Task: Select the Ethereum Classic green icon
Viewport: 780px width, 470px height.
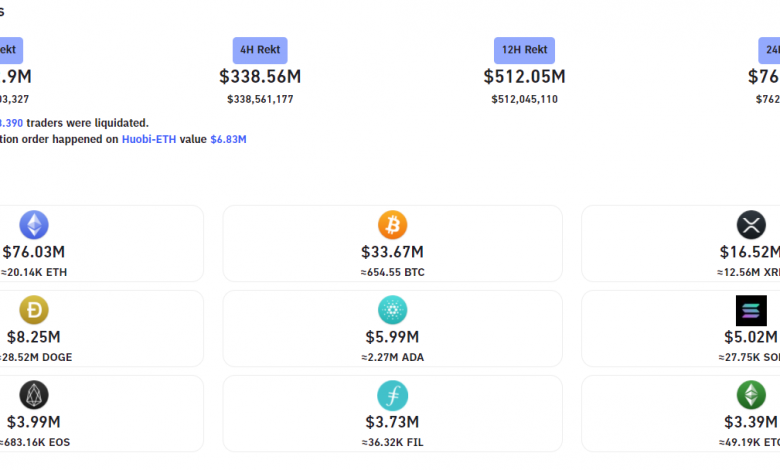Action: click(x=751, y=395)
